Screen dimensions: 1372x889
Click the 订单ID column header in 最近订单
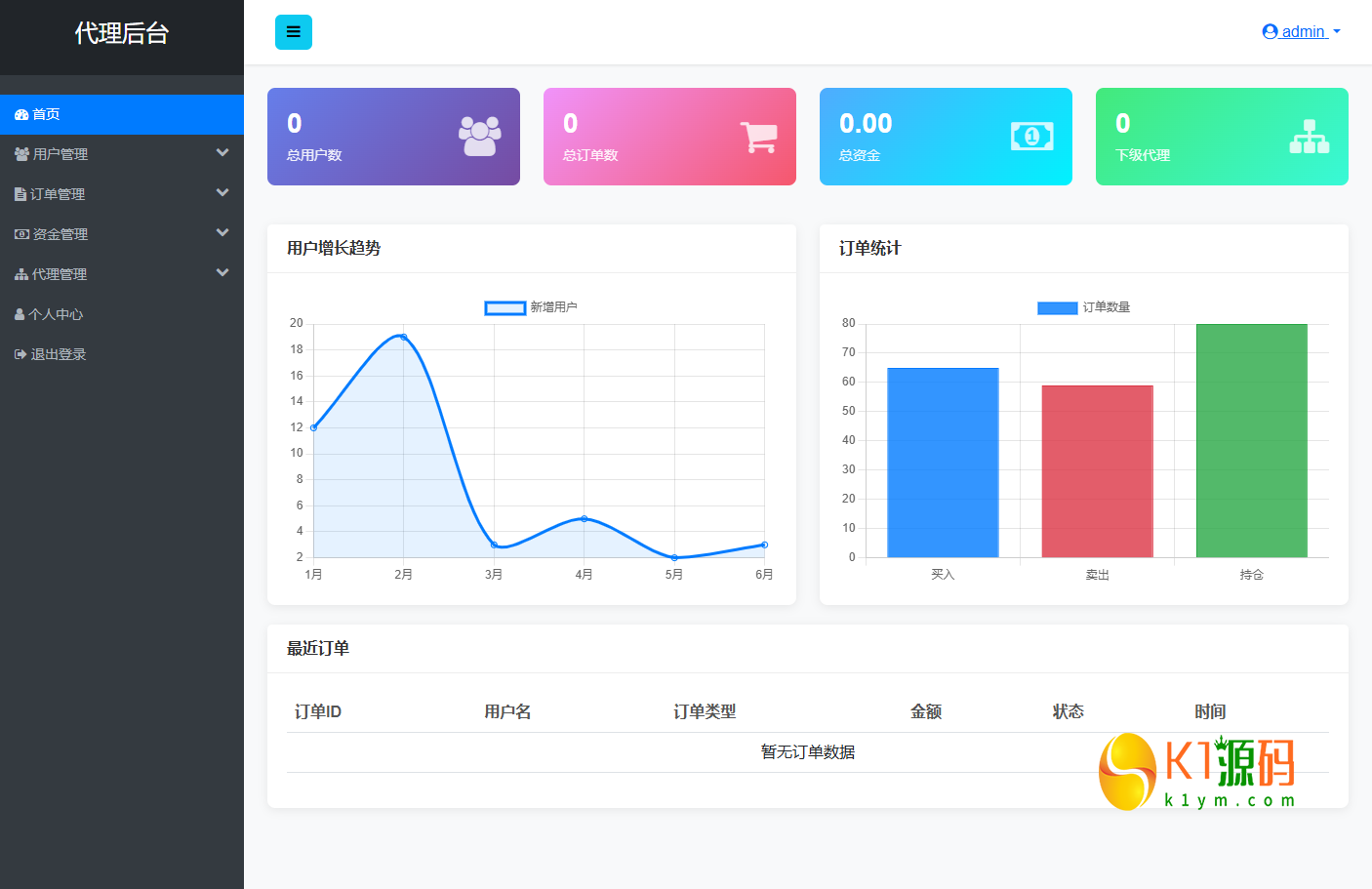tap(315, 711)
